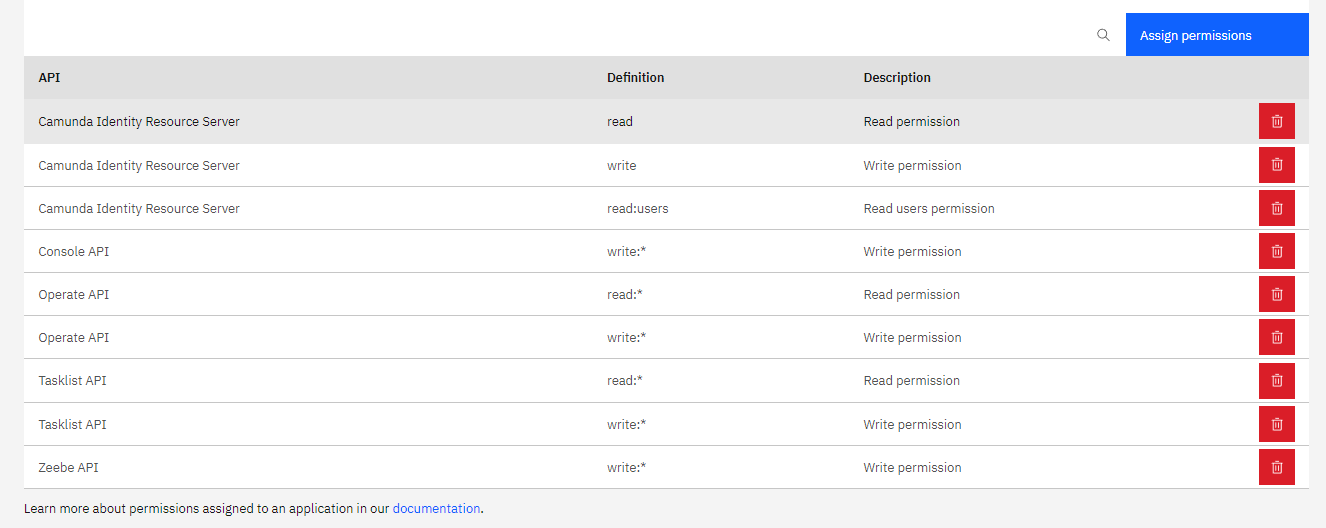The height and width of the screenshot is (528, 1326).
Task: Select the Tasklist API write:* row
Action: (x=666, y=424)
